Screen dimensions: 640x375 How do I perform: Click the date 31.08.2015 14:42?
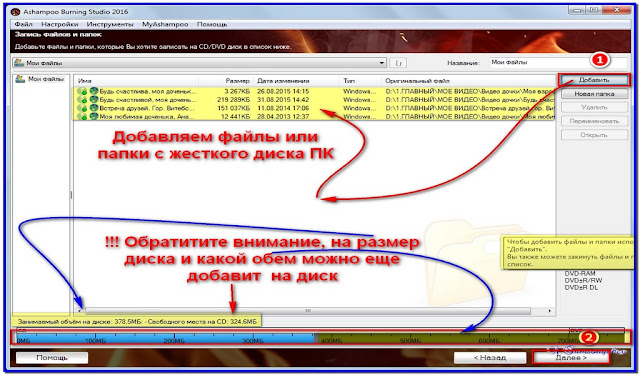tap(283, 100)
